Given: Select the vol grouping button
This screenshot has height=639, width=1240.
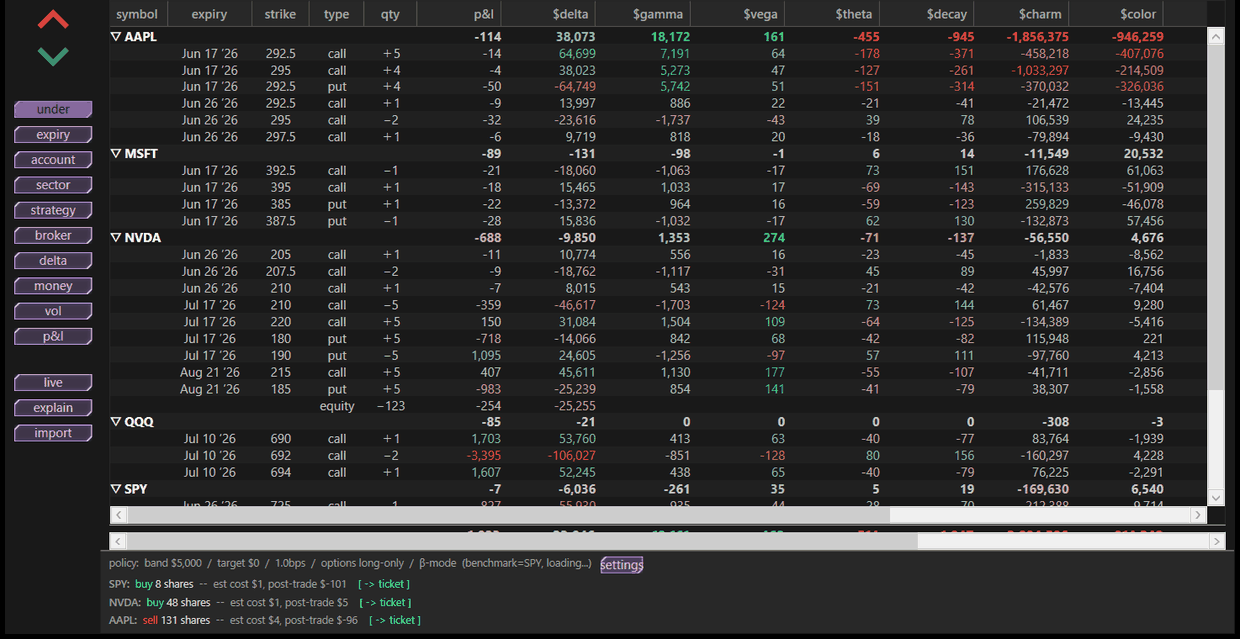Looking at the screenshot, I should pos(53,311).
